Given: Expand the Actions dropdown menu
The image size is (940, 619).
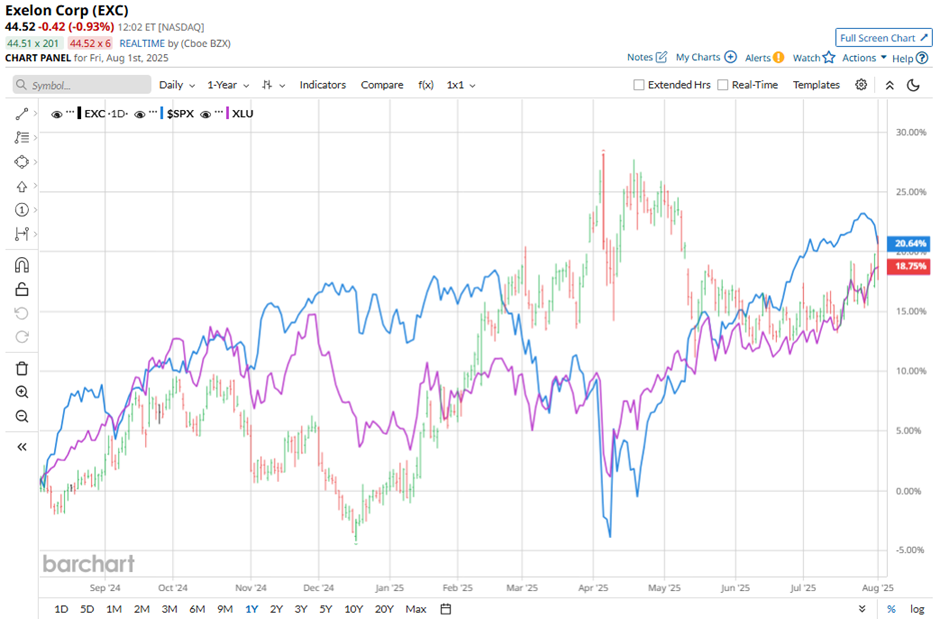Looking at the screenshot, I should [x=864, y=58].
